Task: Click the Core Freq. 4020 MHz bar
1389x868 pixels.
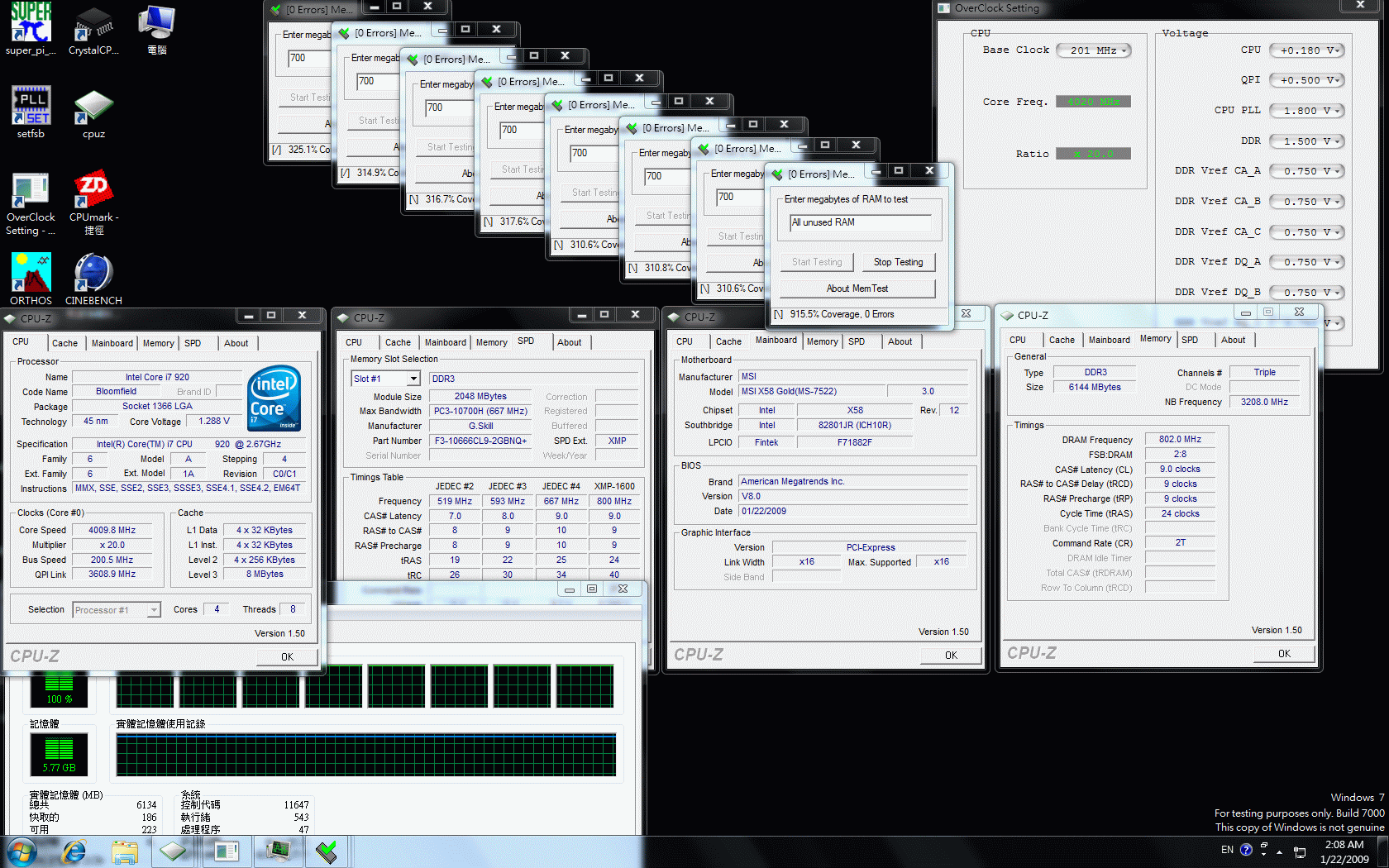Action: [1093, 102]
